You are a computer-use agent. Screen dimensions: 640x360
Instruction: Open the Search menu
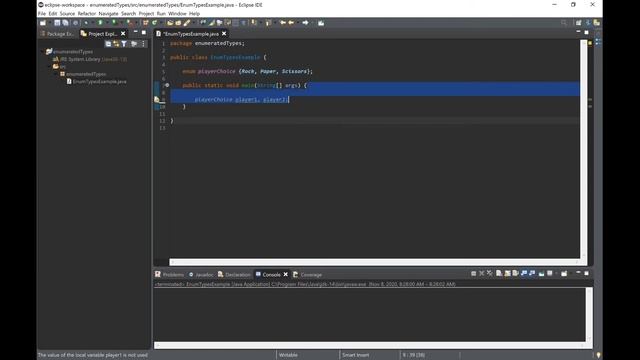(129, 13)
